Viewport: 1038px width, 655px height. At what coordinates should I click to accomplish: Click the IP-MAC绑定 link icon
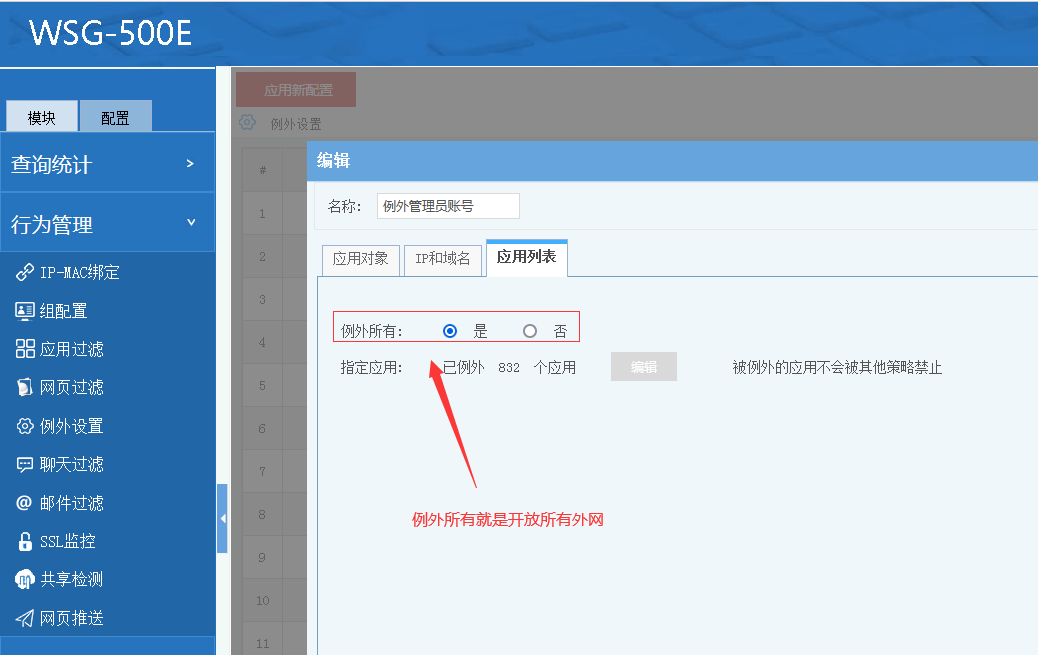coord(25,273)
